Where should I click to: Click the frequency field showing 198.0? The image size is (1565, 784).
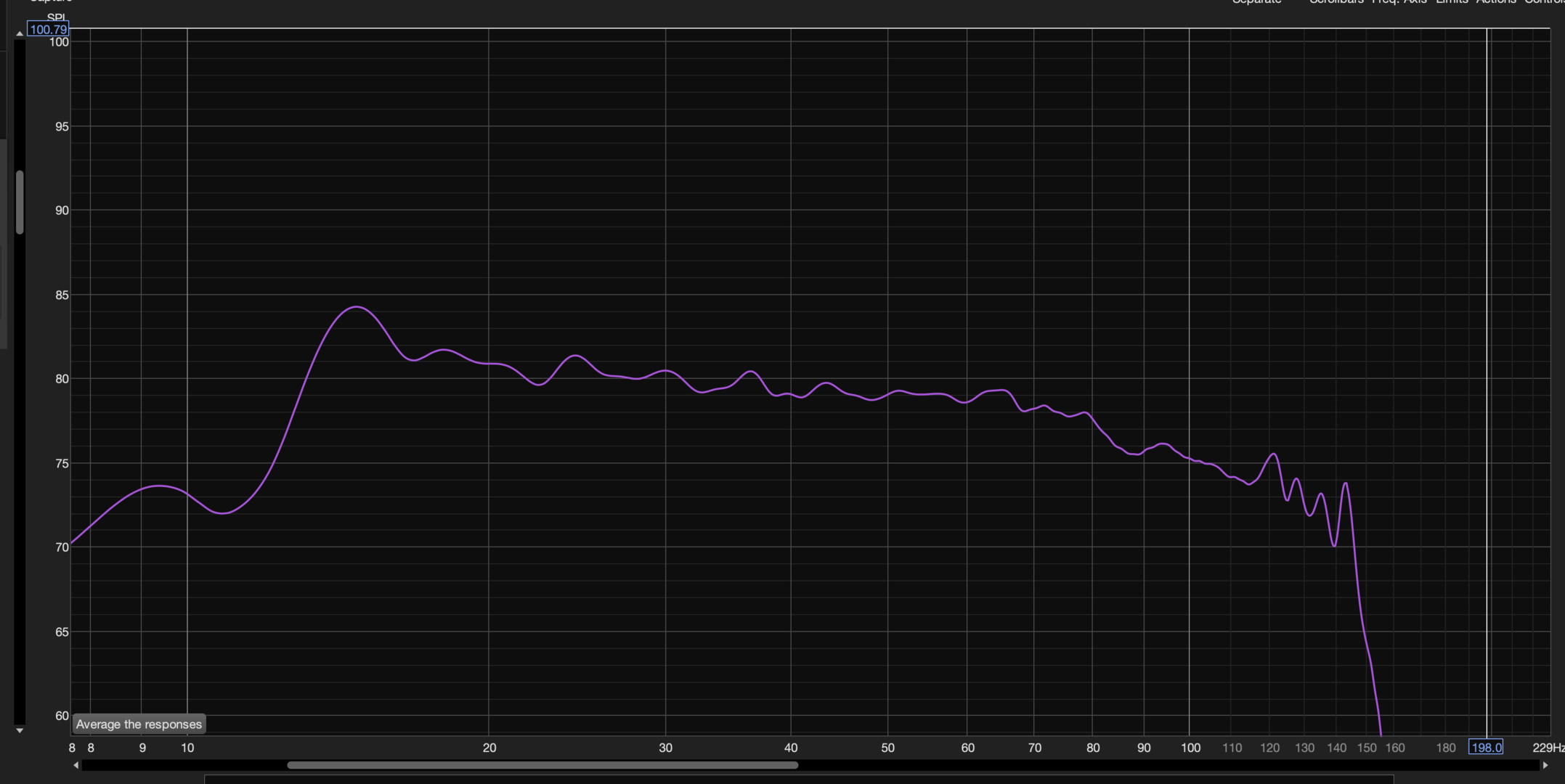[1485, 747]
